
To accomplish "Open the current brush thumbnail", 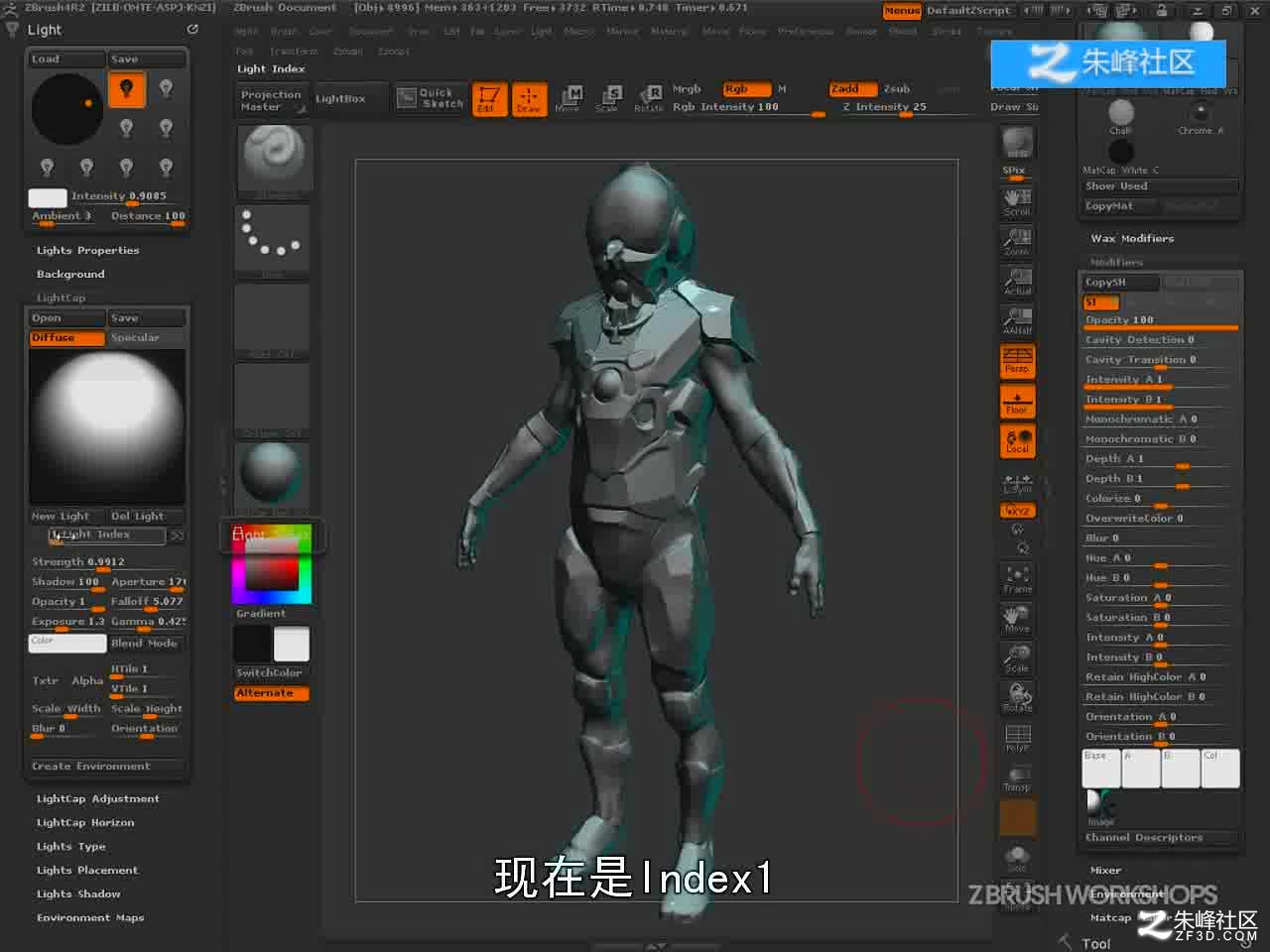I will click(x=273, y=161).
